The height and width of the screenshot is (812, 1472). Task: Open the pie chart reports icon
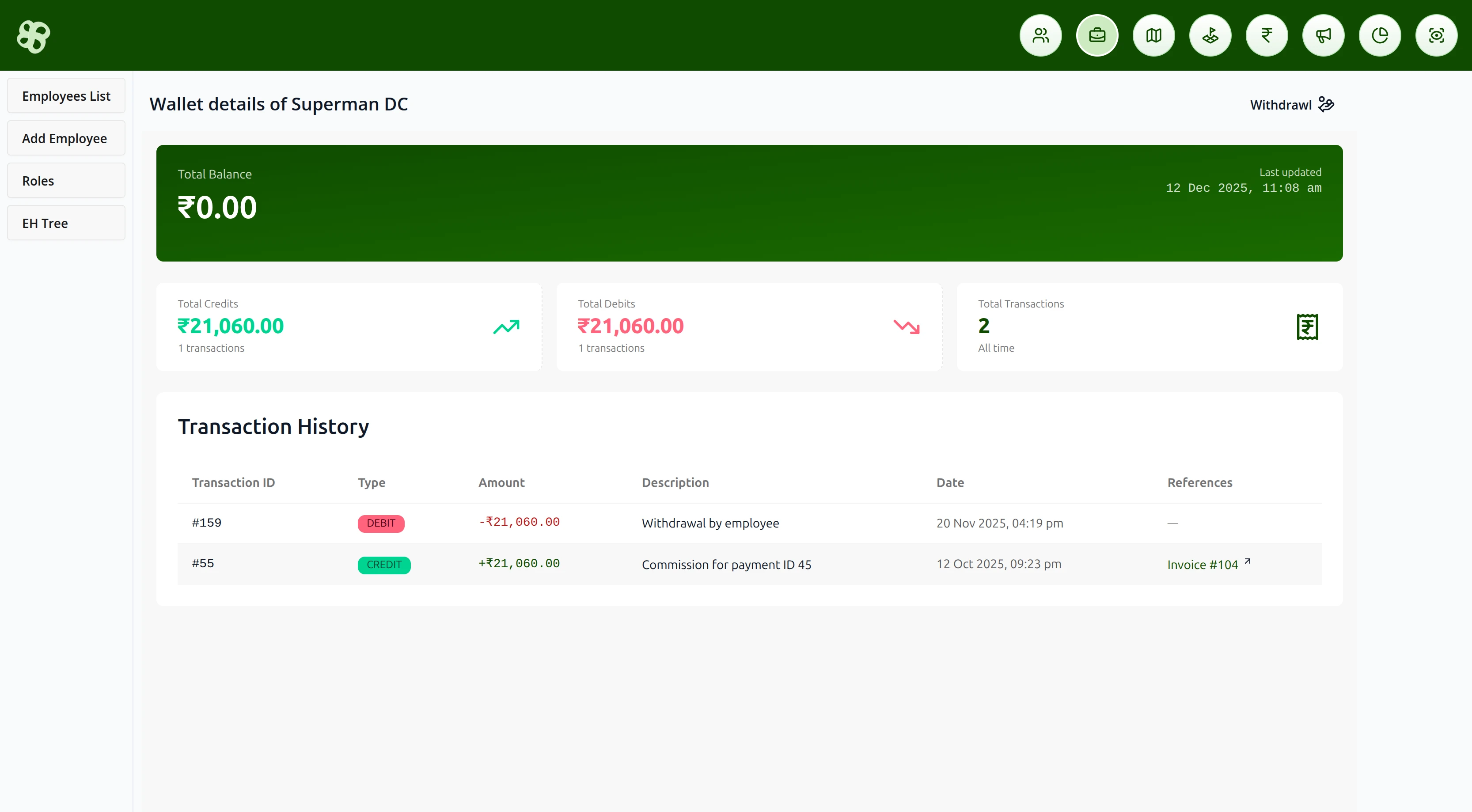(1380, 35)
